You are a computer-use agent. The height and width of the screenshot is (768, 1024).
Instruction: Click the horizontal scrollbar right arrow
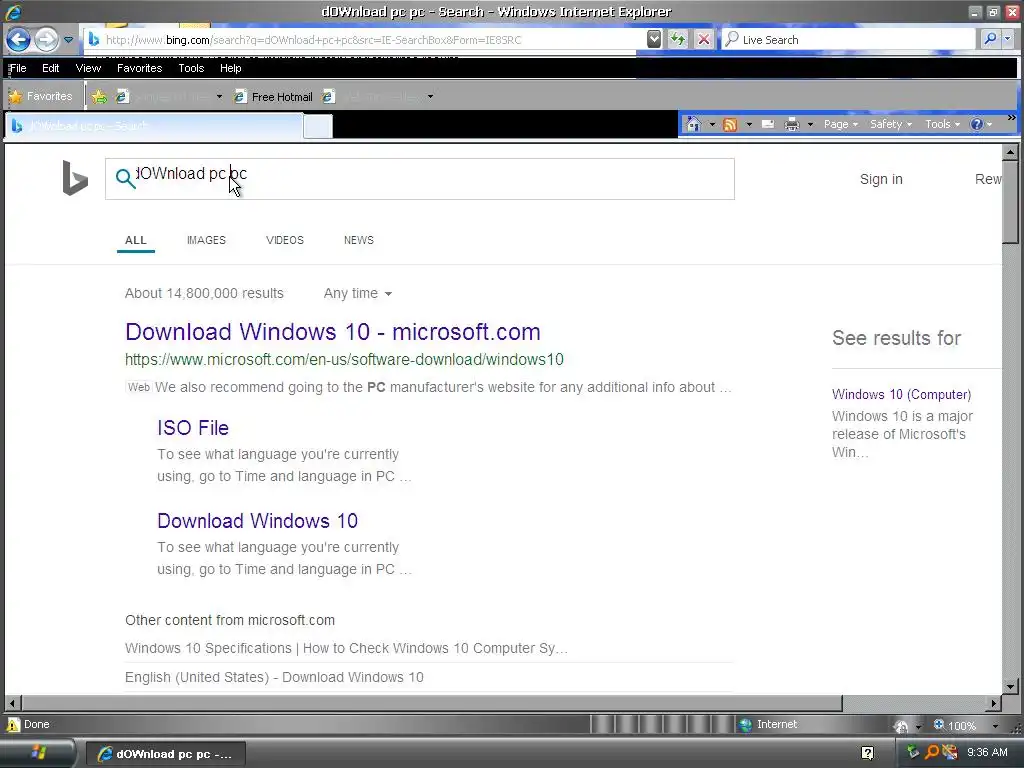pyautogui.click(x=994, y=703)
